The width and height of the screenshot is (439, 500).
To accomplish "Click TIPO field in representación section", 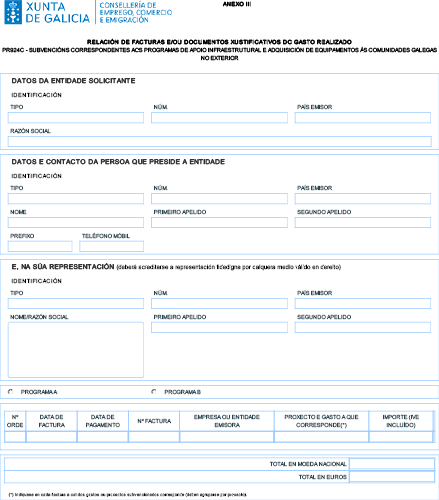I will pyautogui.click(x=76, y=304).
